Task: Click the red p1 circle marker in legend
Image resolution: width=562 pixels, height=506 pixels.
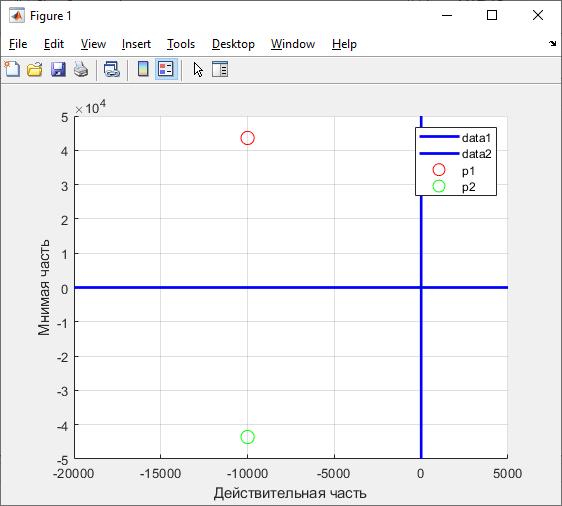Action: click(x=439, y=170)
